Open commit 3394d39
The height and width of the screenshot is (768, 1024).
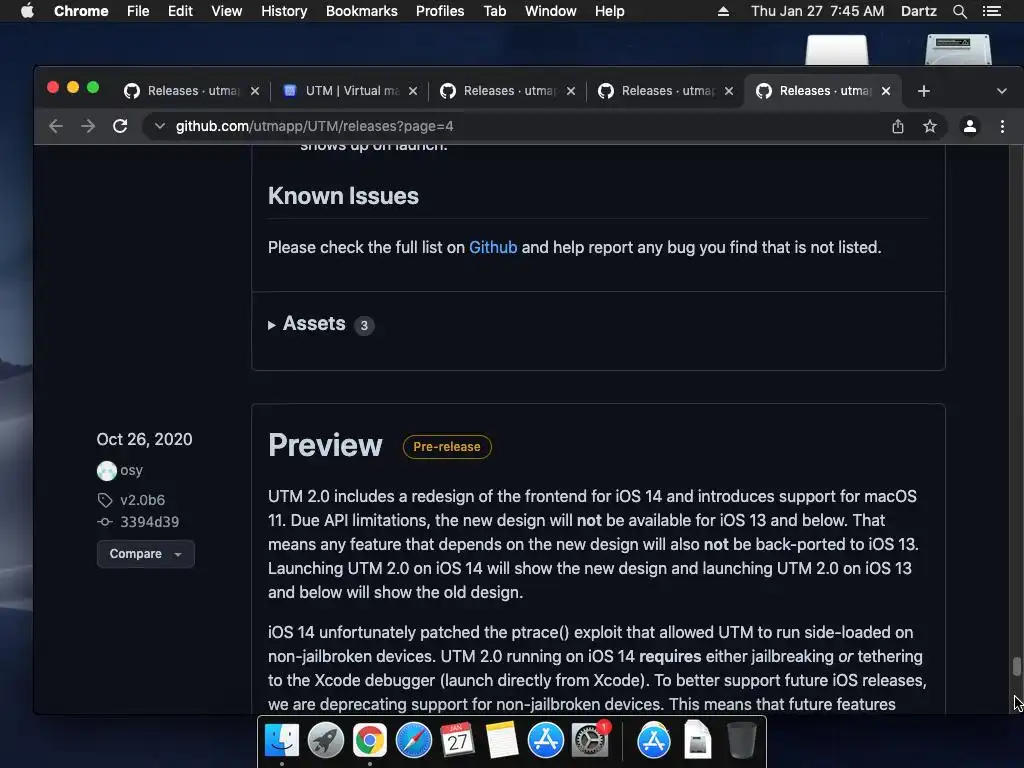click(150, 522)
